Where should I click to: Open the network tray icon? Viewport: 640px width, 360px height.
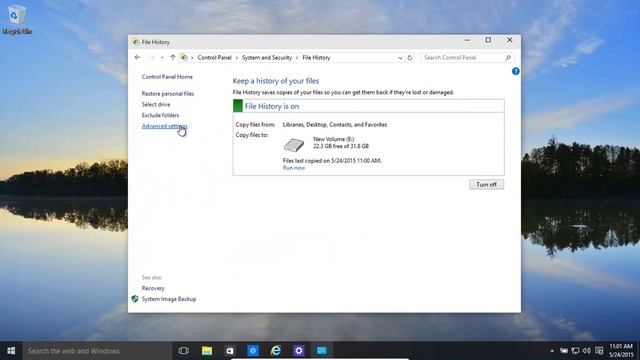(x=576, y=351)
